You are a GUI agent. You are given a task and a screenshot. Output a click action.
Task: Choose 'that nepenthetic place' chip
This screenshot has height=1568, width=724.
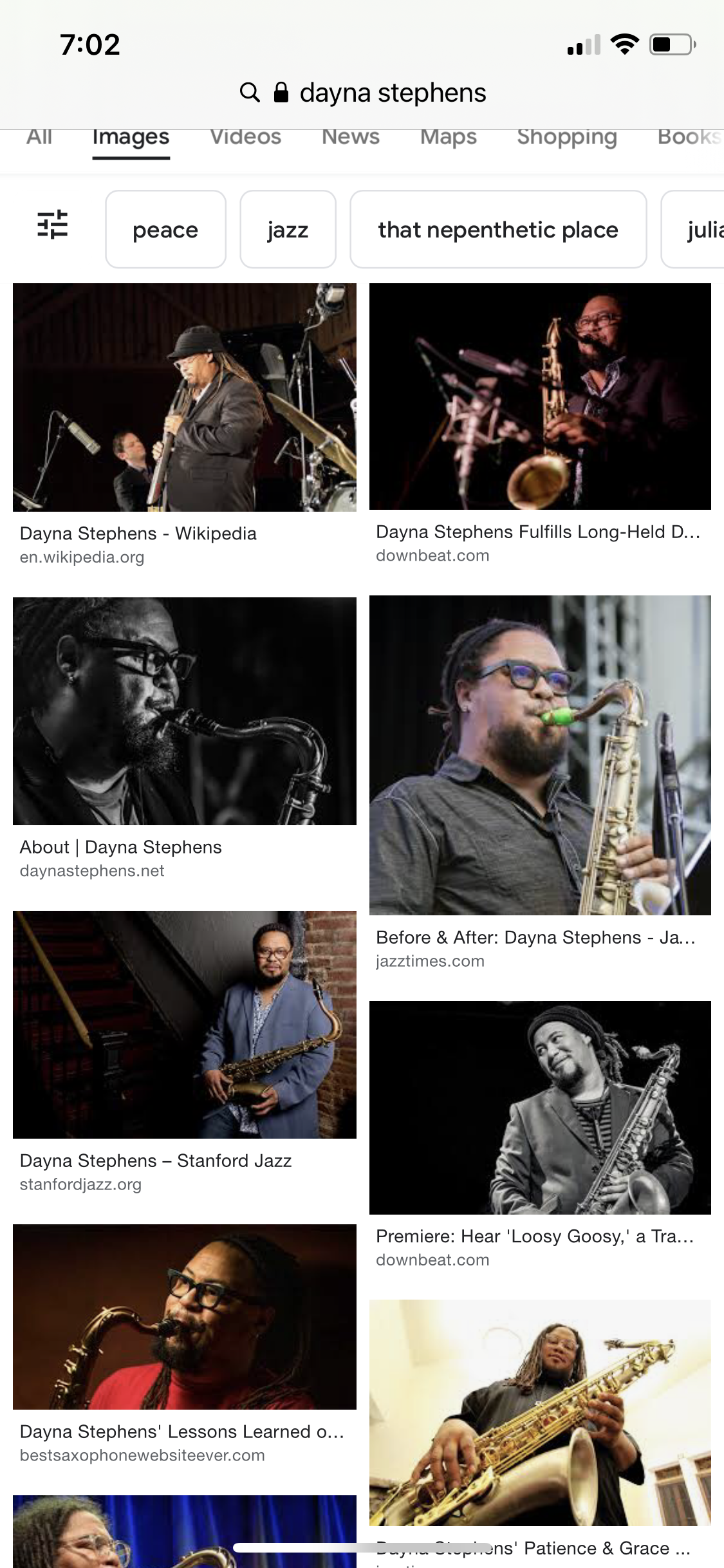[x=498, y=229]
